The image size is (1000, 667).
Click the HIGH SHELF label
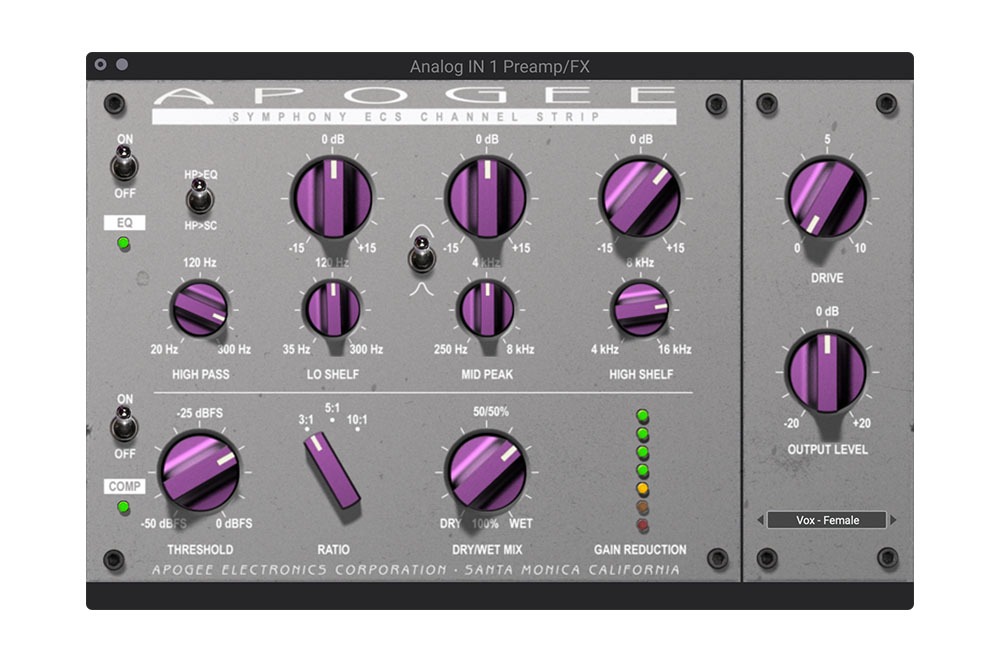641,374
